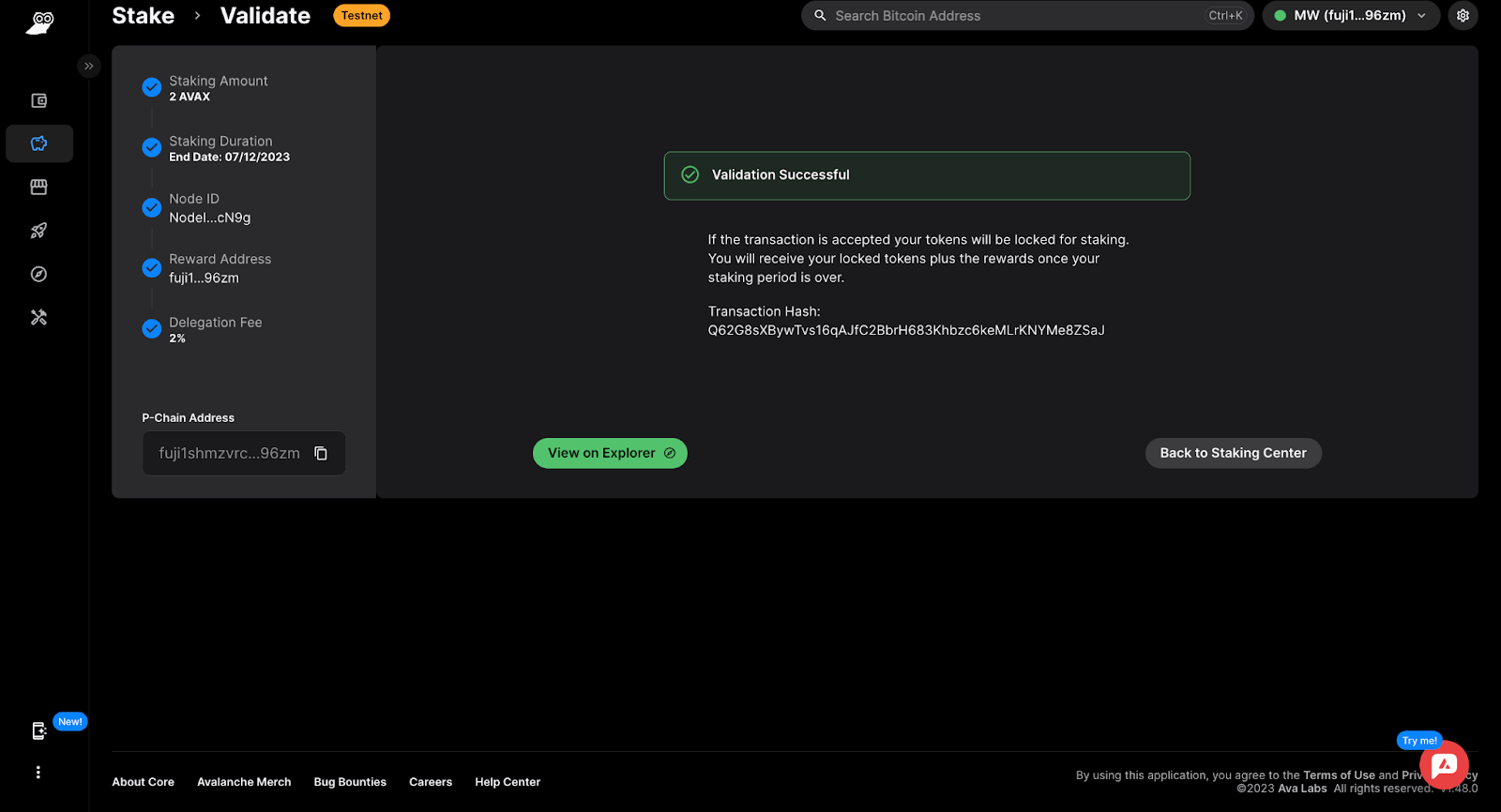Click the Testnet badge
1501x812 pixels.
tap(361, 16)
